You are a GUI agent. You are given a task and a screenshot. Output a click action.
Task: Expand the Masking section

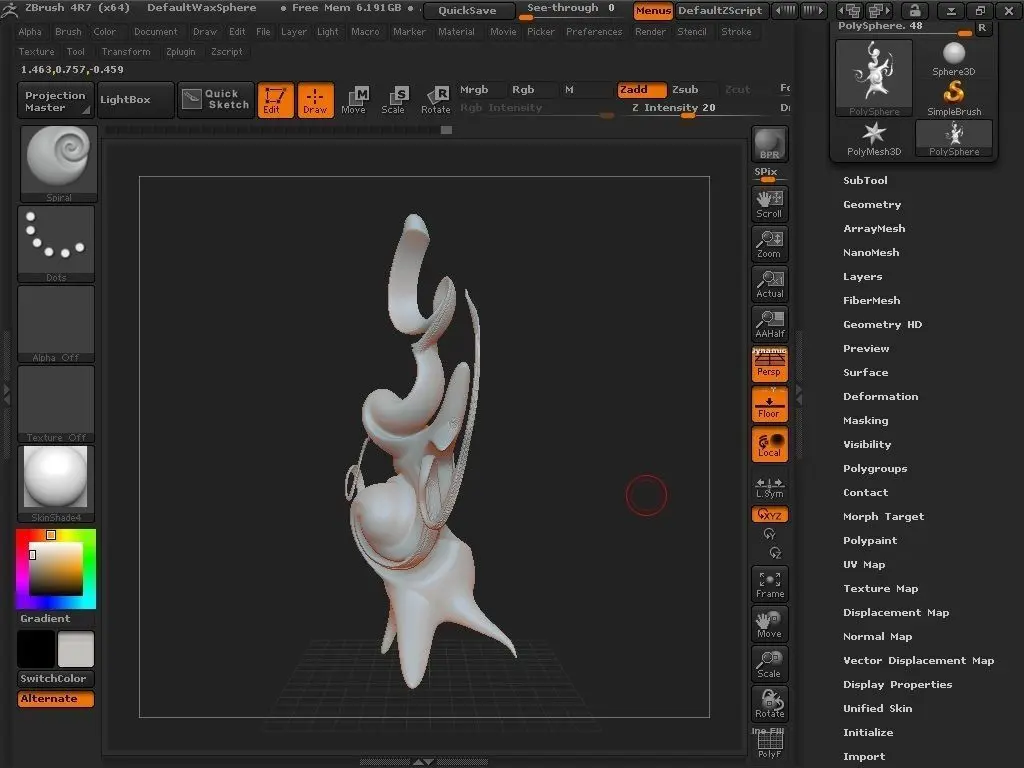[x=865, y=421]
